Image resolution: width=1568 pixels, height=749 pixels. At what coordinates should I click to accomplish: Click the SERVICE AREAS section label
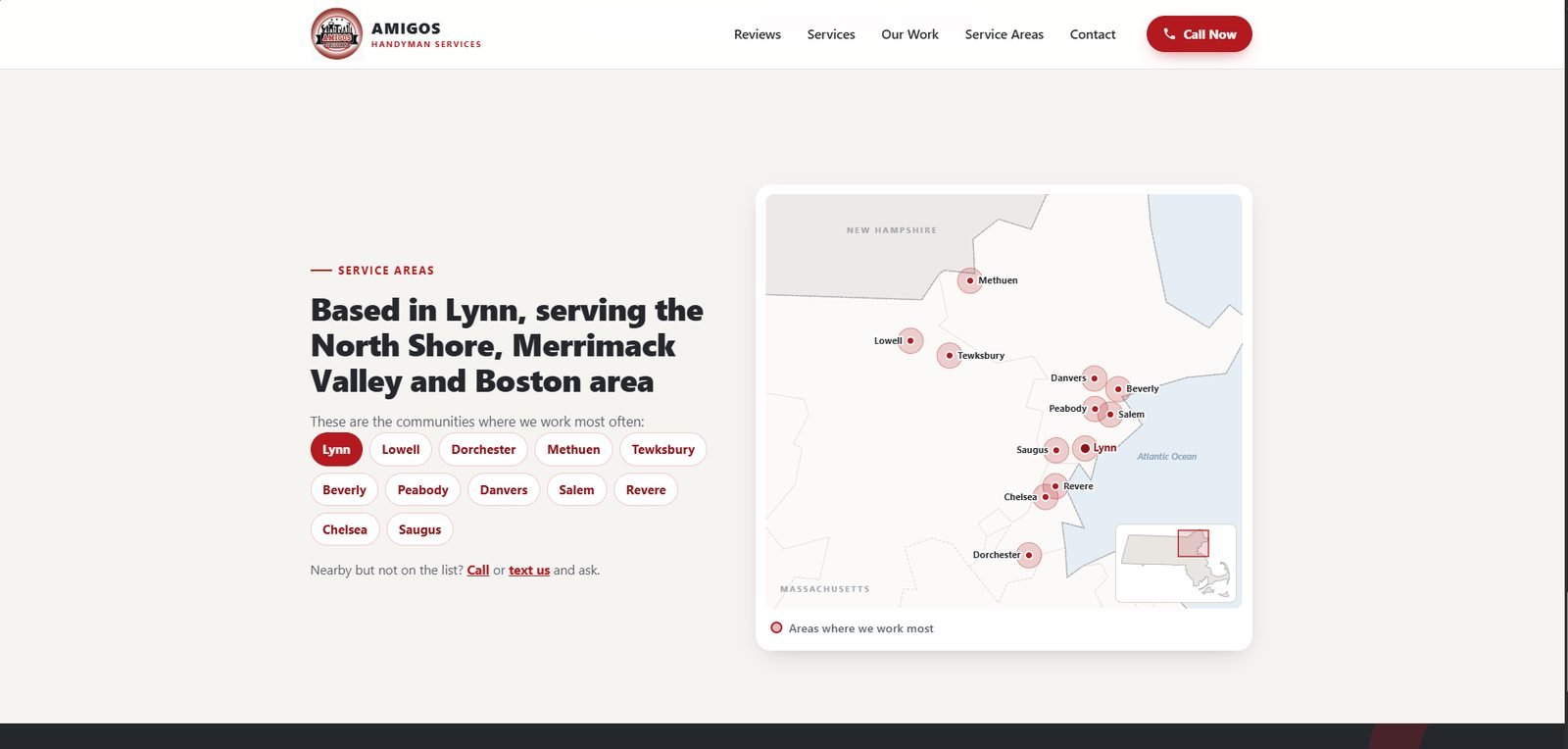coord(386,271)
